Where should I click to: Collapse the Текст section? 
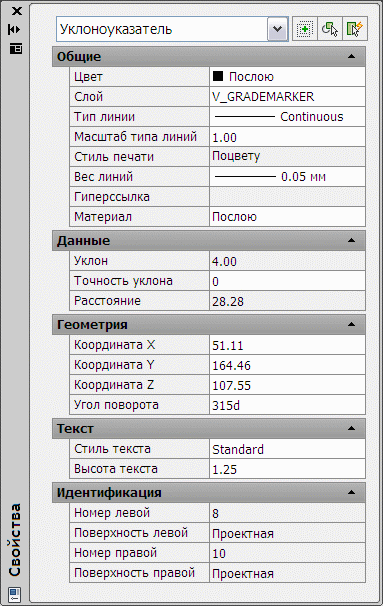tap(351, 428)
